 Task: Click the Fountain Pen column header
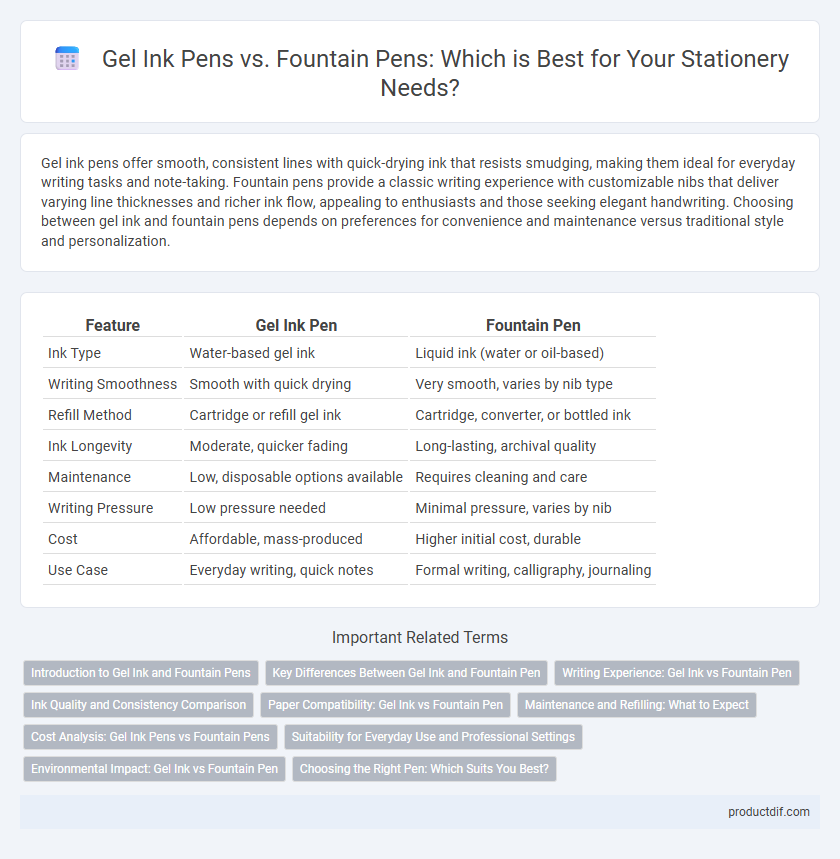pos(533,325)
